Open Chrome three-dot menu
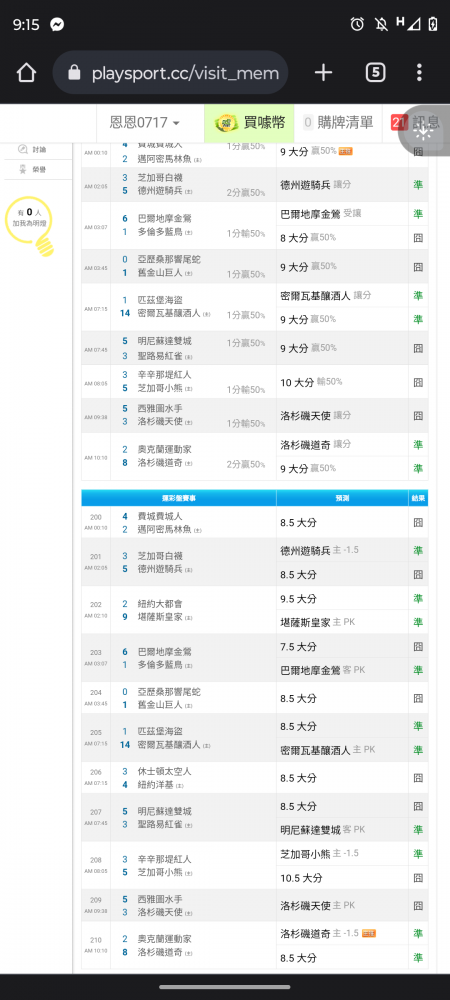Viewport: 450px width, 1000px height. [419, 73]
